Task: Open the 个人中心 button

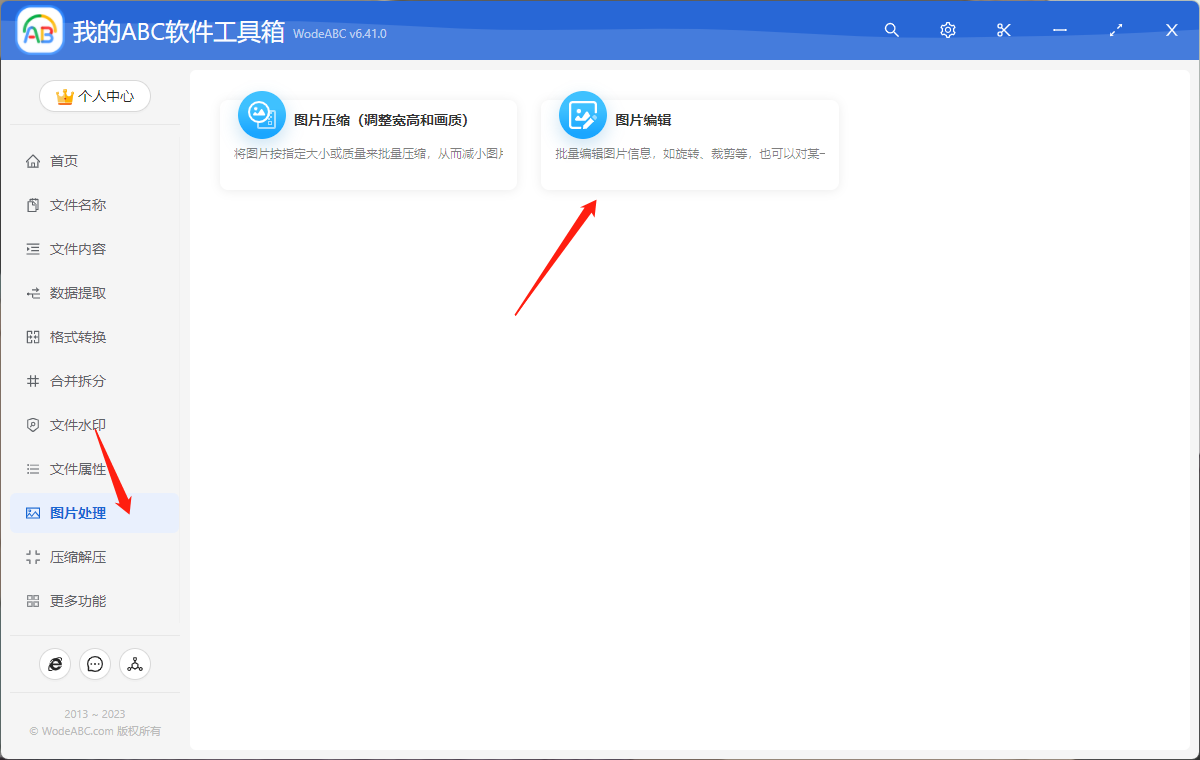Action: pos(94,96)
